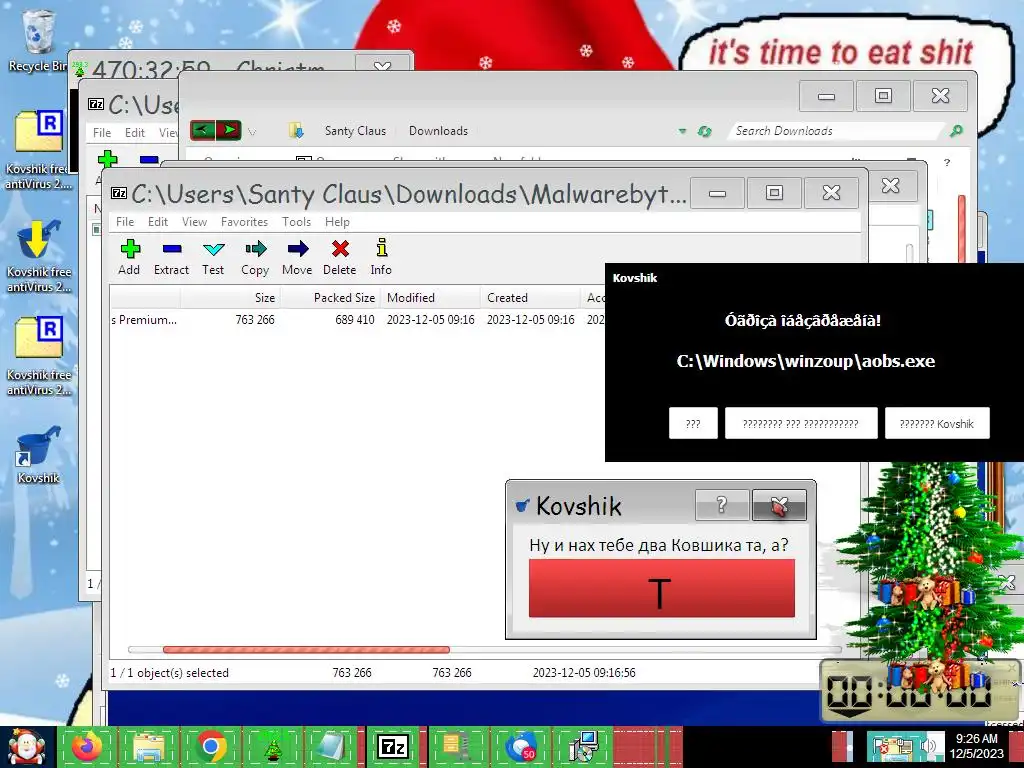Select first Kovshik free antiVirus archive desktop icon
Viewport: 1024px width, 768px height.
(38, 150)
